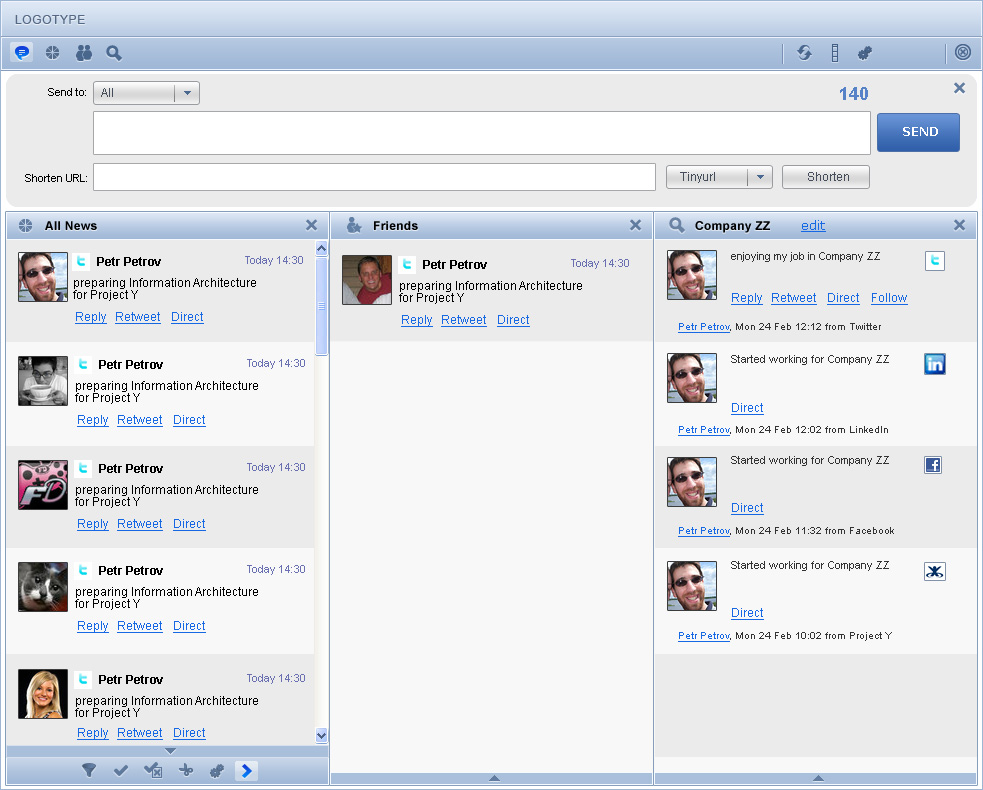
Task: Click the All News column header
Action: coord(71,226)
